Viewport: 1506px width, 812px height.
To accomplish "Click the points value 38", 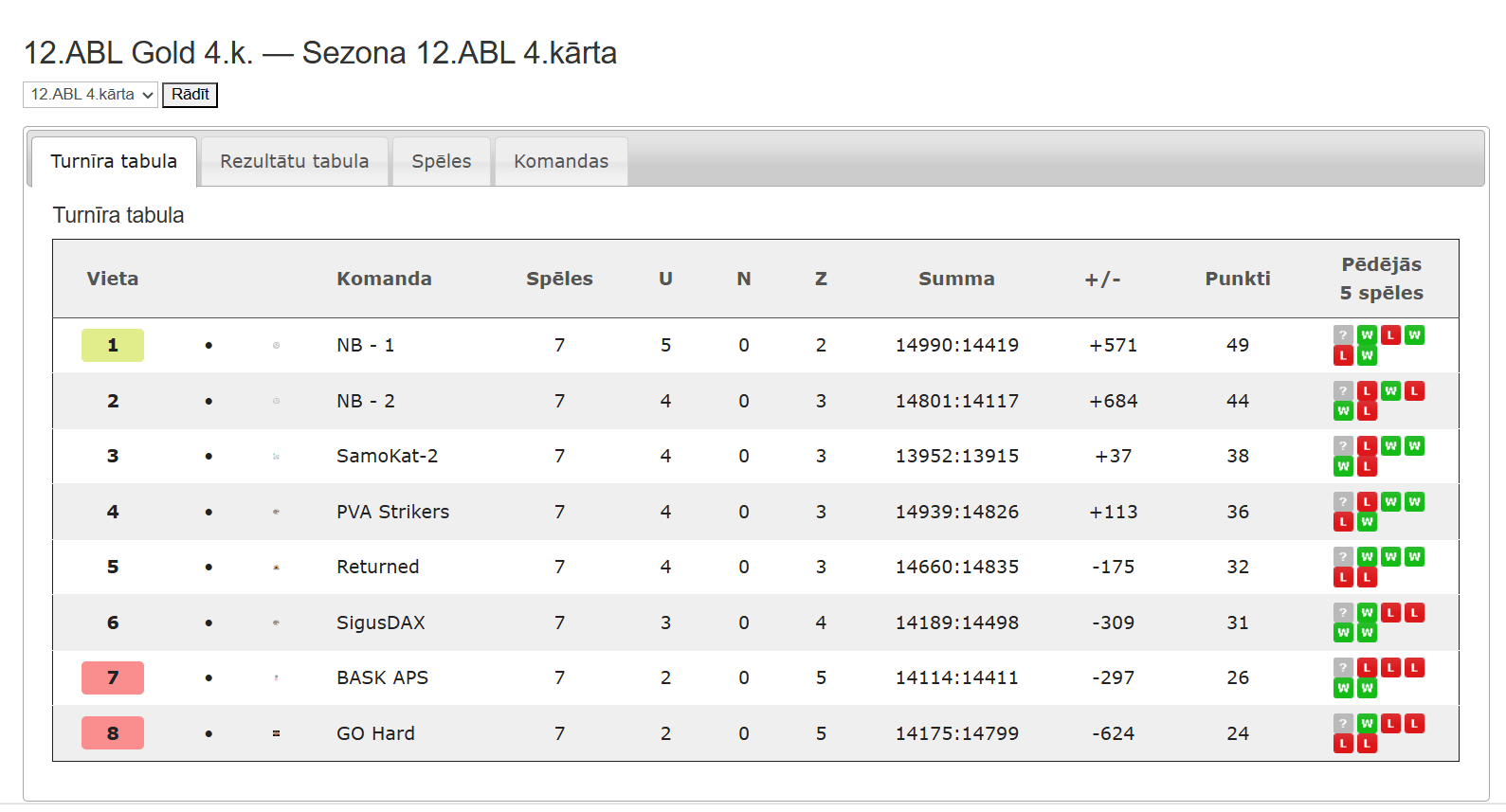I will (x=1238, y=457).
